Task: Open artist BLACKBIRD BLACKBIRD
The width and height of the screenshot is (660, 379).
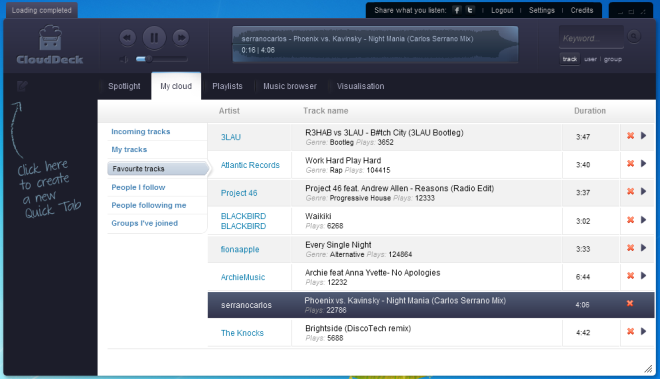Action: click(243, 221)
